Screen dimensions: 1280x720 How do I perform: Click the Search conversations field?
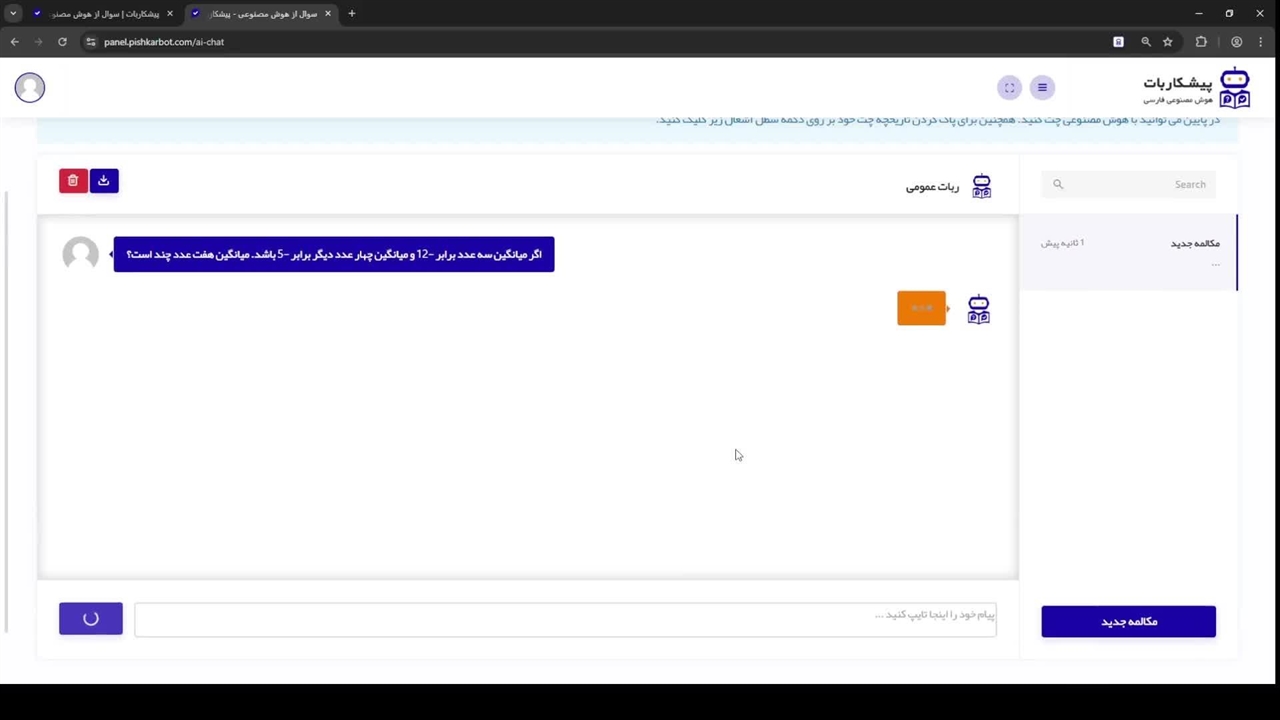(x=1135, y=184)
